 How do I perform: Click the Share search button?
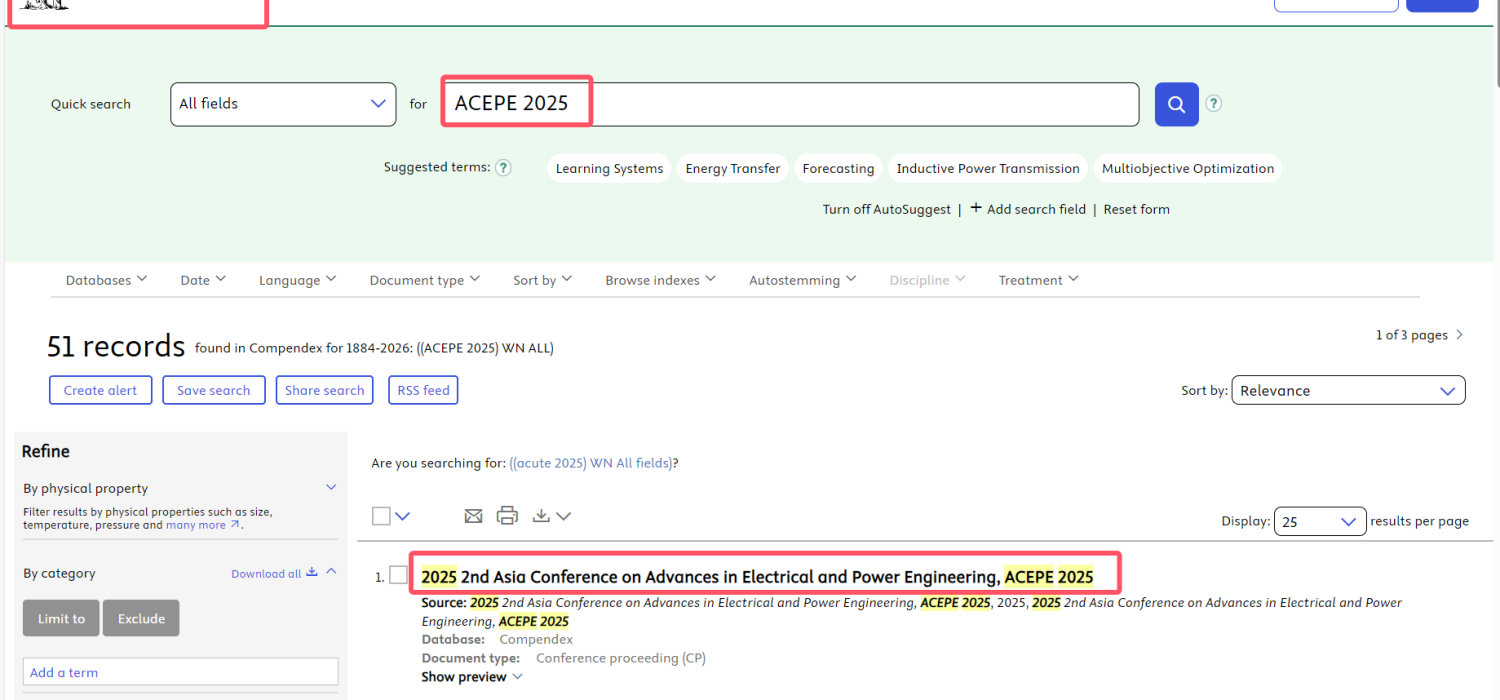point(324,390)
